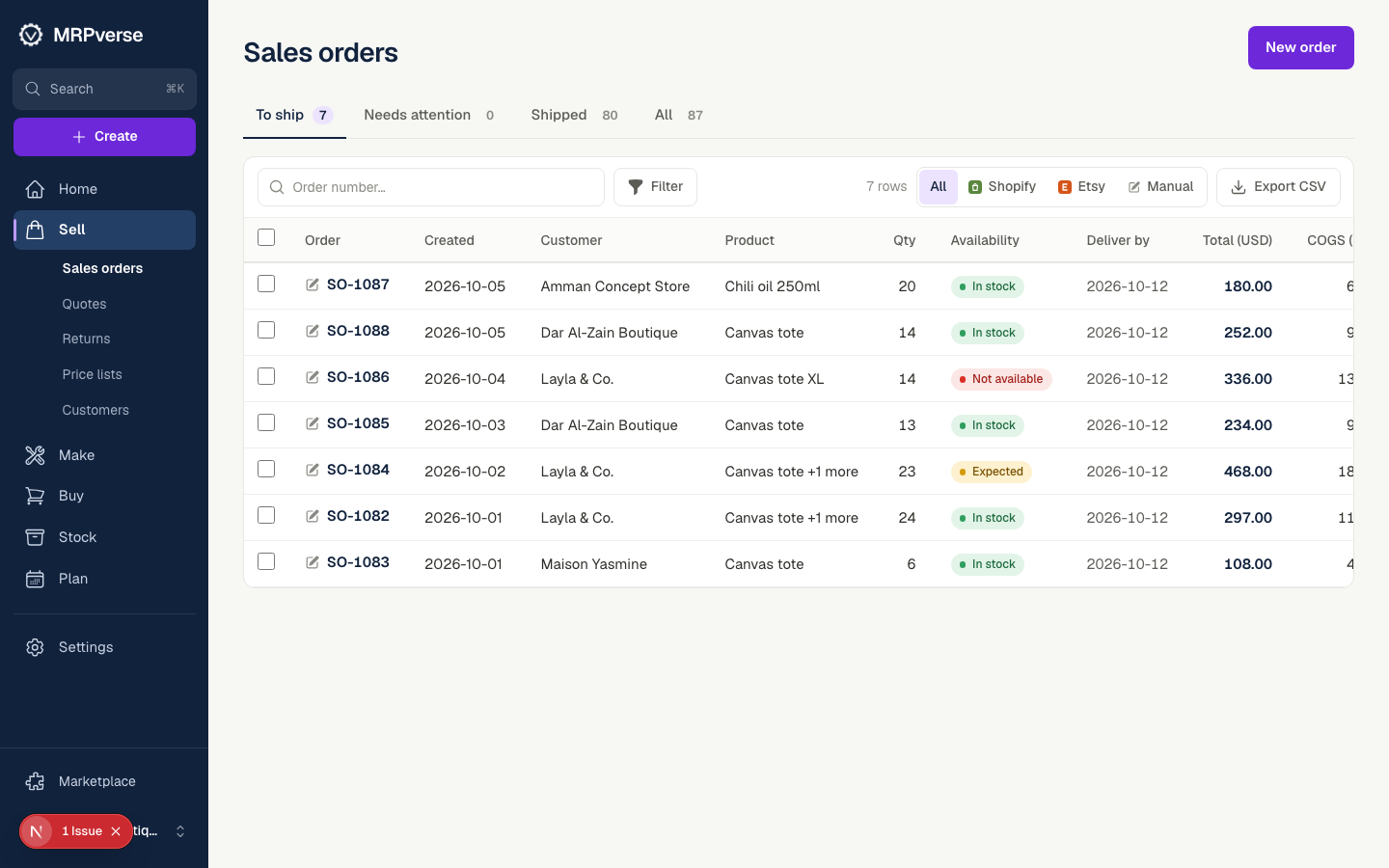Edit order SO-1085 pencil icon
Screen dimensions: 1389x868
click(313, 423)
